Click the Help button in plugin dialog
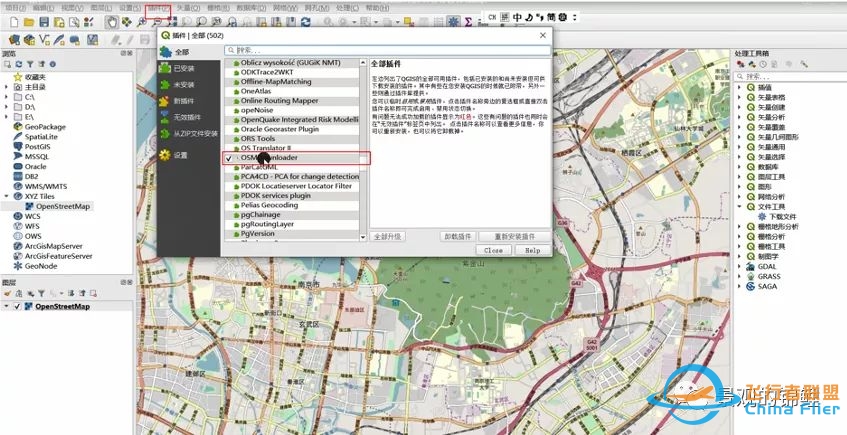The image size is (847, 435). tap(533, 251)
